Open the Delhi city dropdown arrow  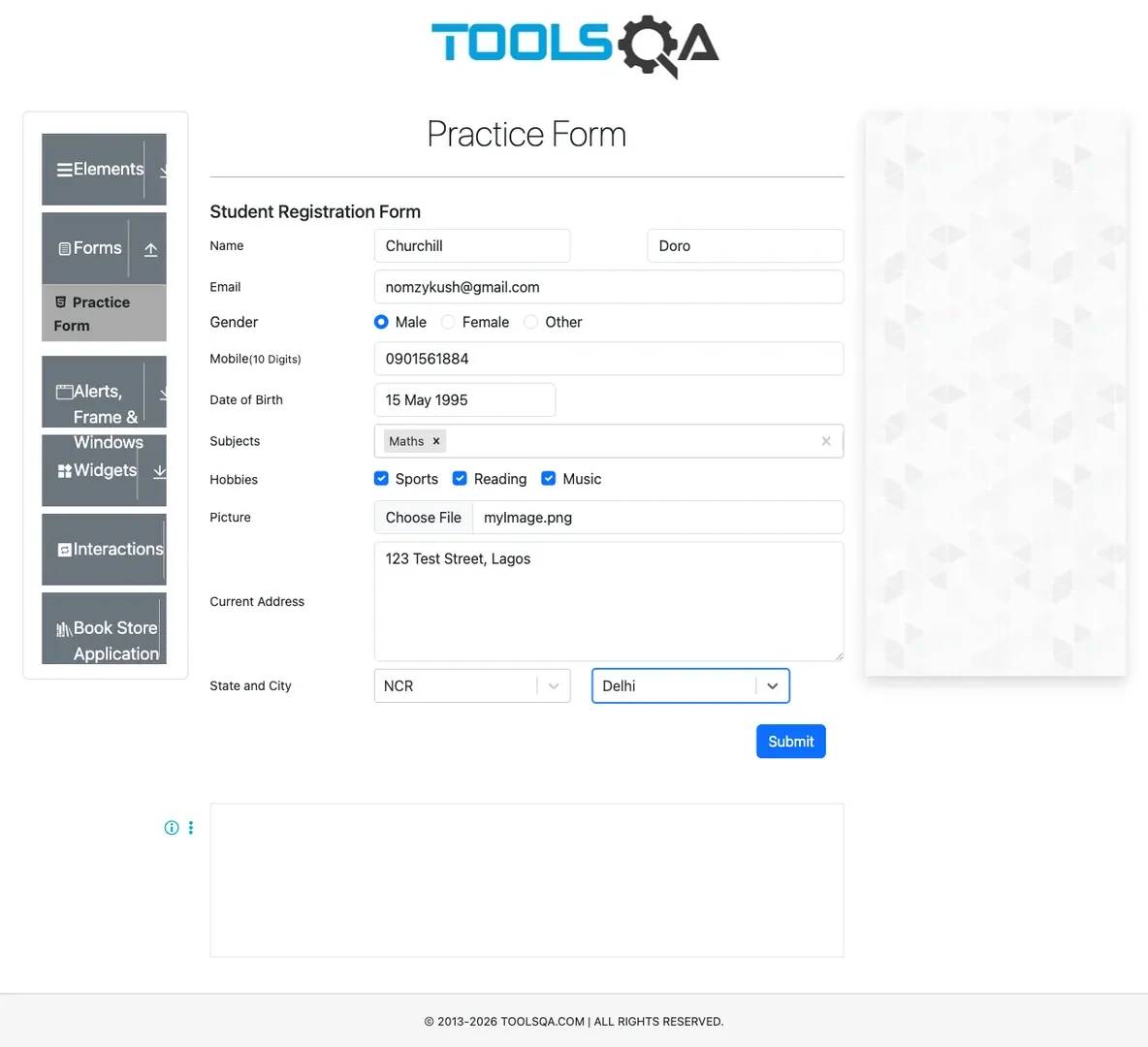point(773,686)
